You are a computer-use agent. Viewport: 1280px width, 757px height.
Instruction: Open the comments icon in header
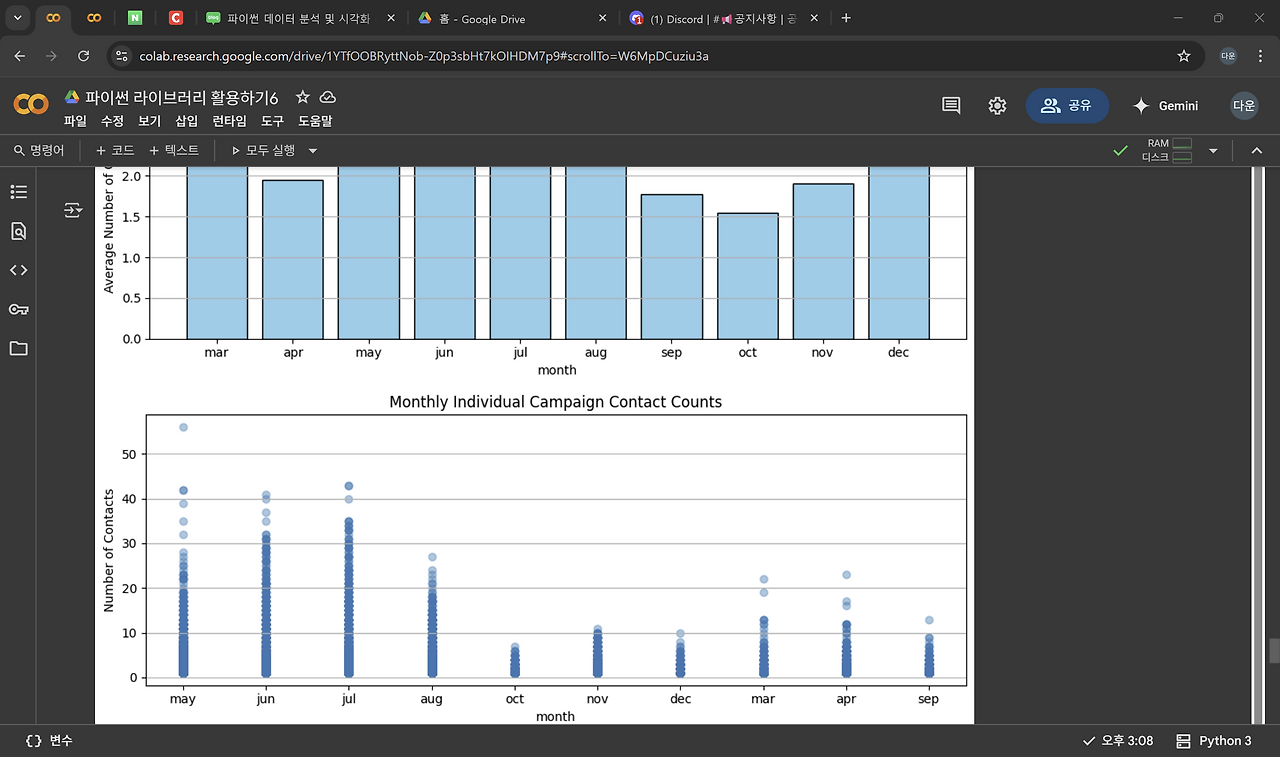(951, 106)
